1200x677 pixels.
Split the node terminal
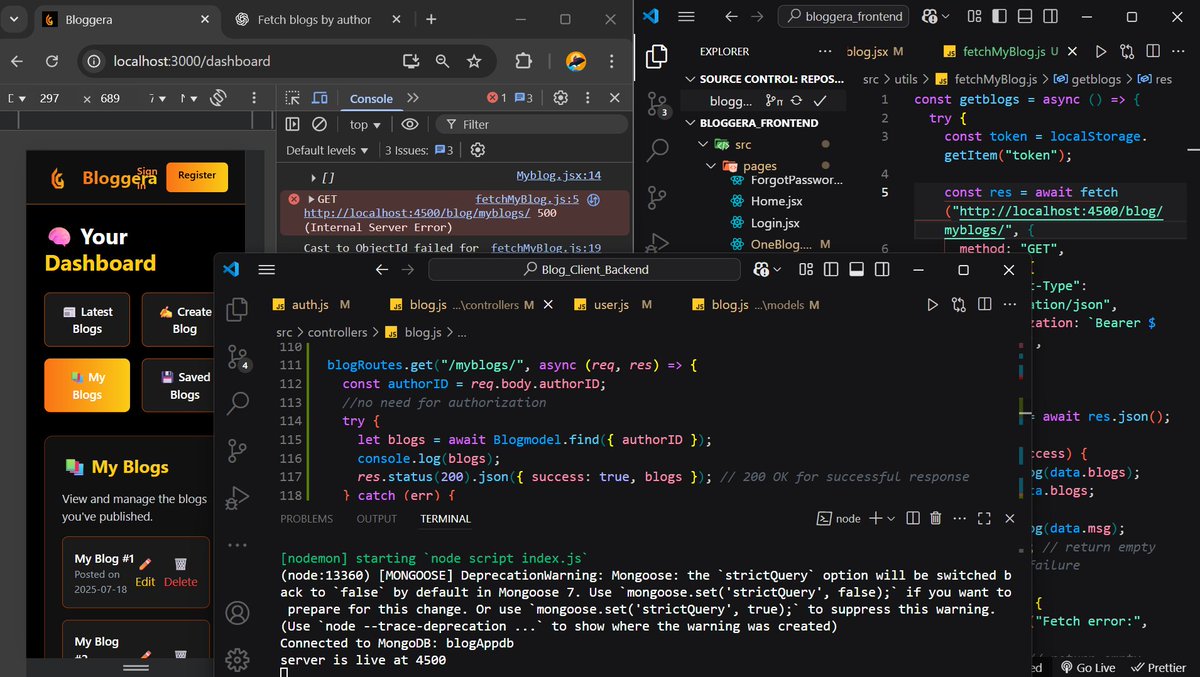[912, 518]
